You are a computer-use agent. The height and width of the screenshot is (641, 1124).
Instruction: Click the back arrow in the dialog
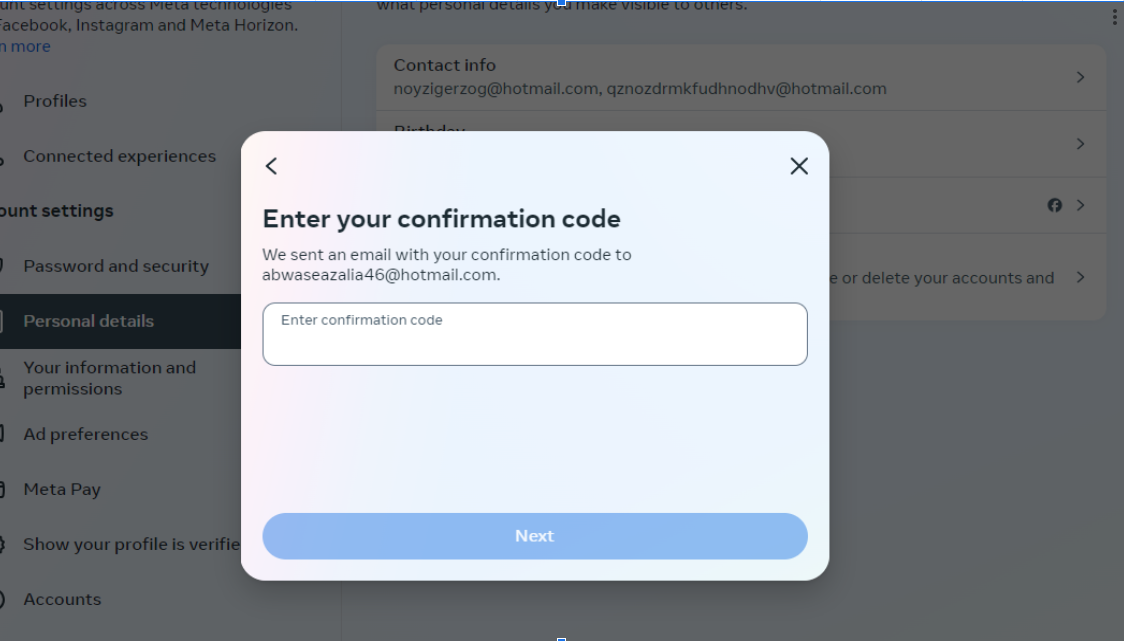point(271,166)
